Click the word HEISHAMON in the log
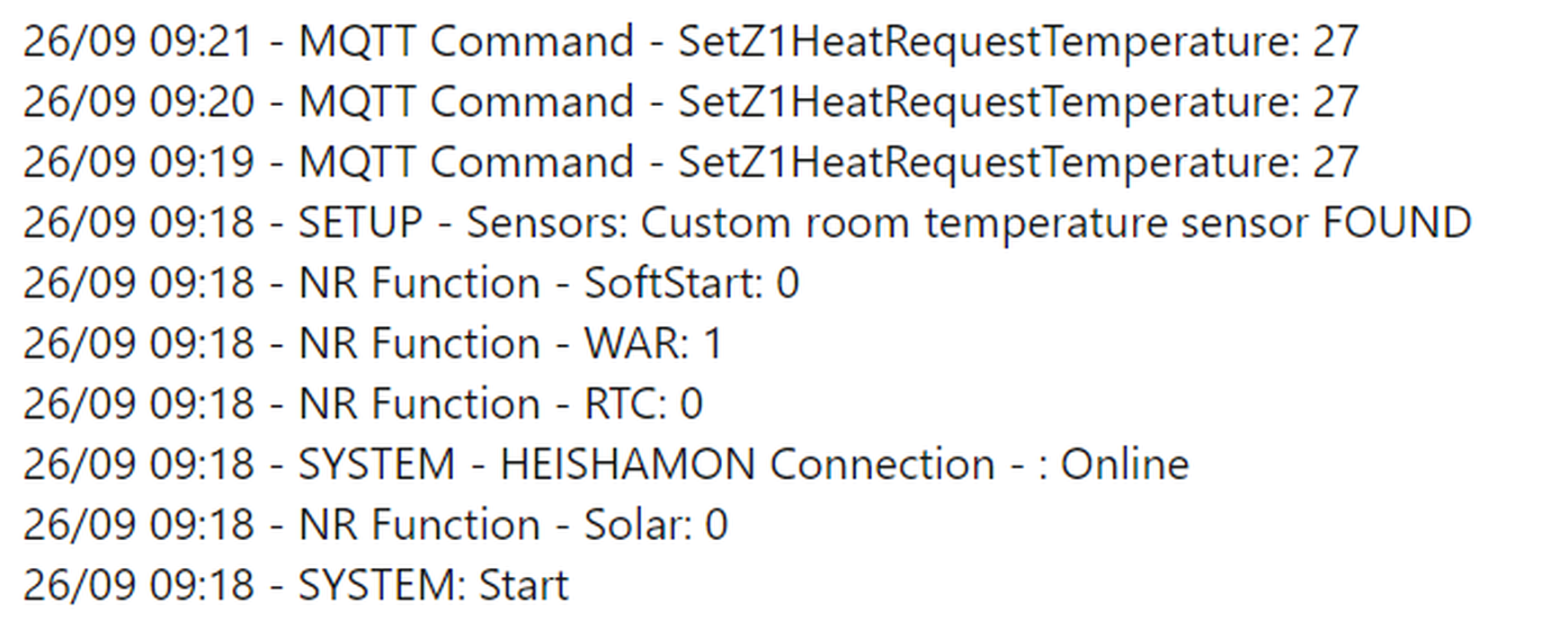This screenshot has height=629, width=1568. click(x=628, y=465)
